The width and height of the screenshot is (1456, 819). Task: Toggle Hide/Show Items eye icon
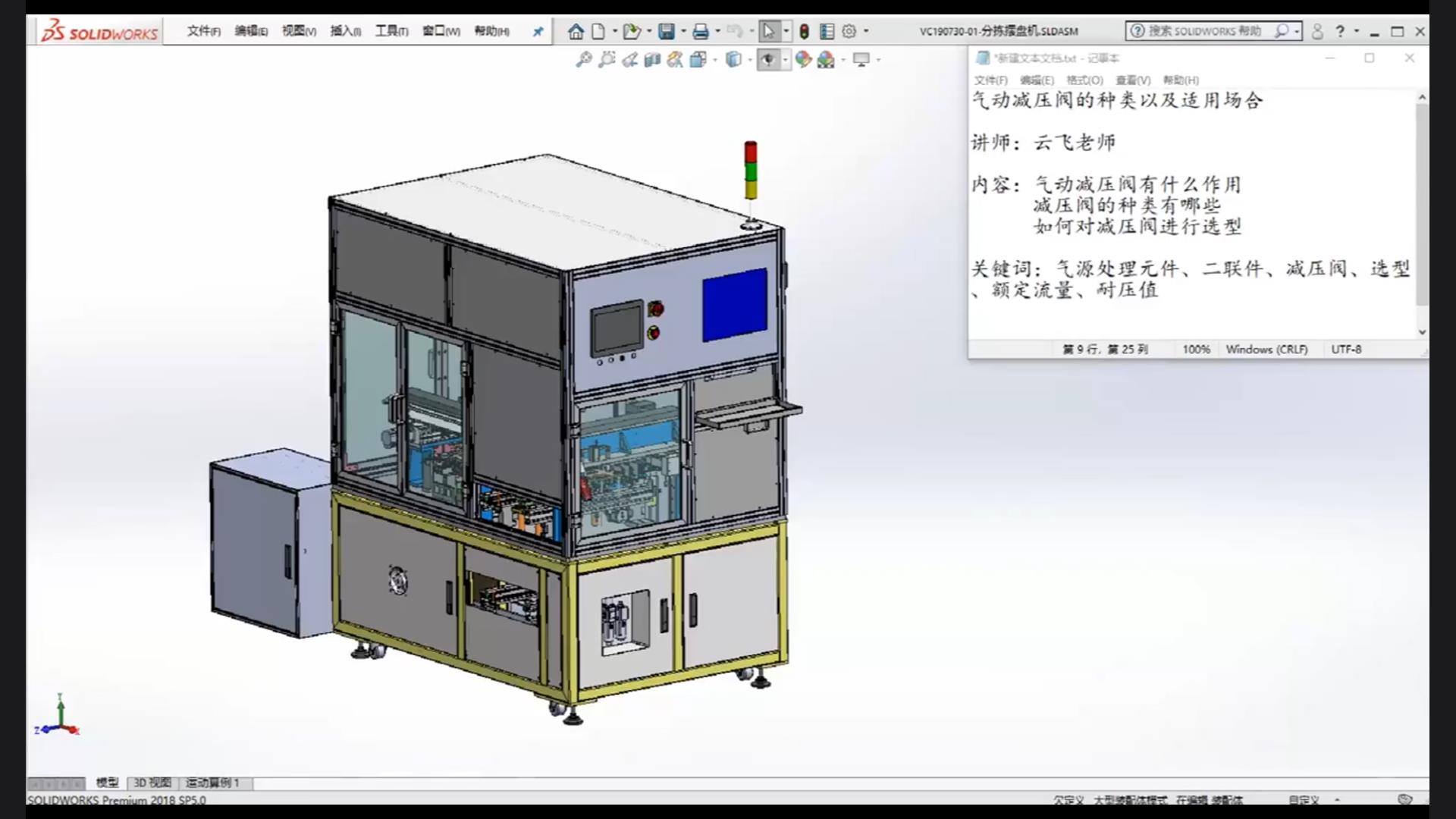[768, 59]
